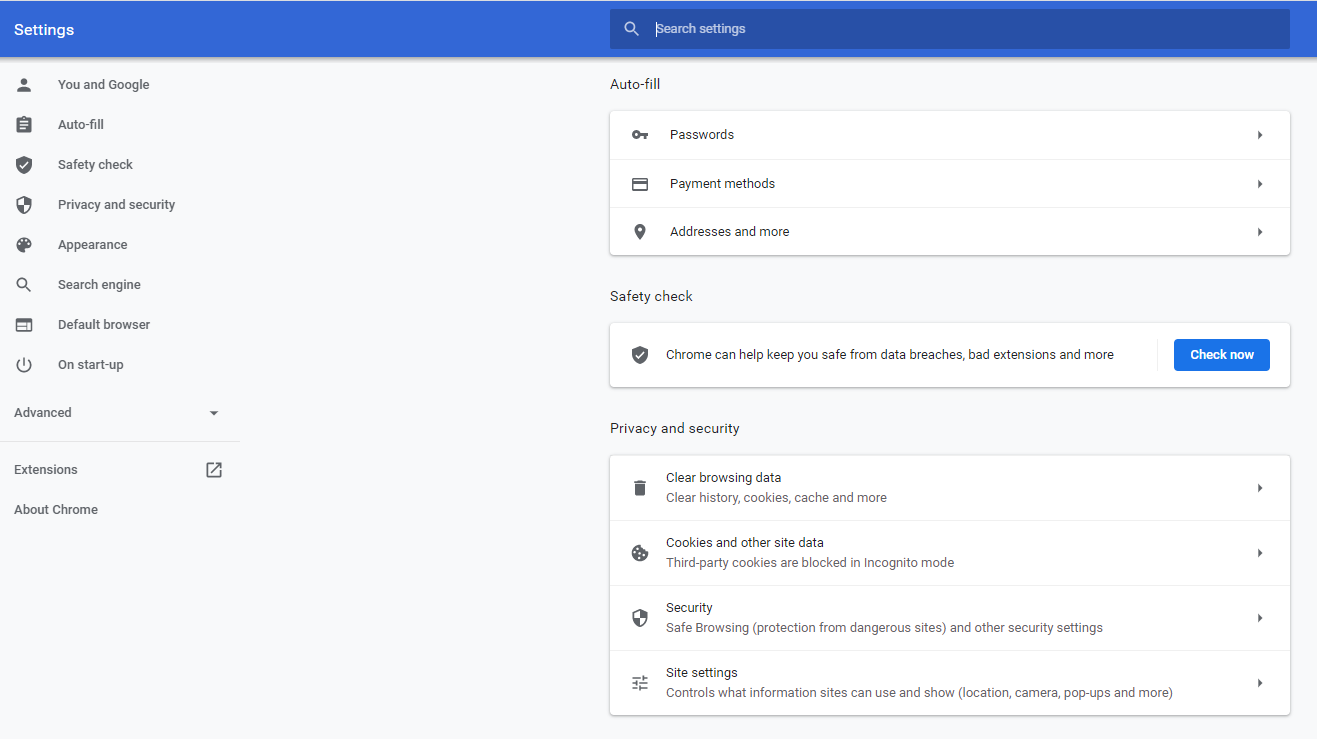Image resolution: width=1317 pixels, height=739 pixels.
Task: Choose Appearance in the sidebar menu
Action: tap(92, 245)
